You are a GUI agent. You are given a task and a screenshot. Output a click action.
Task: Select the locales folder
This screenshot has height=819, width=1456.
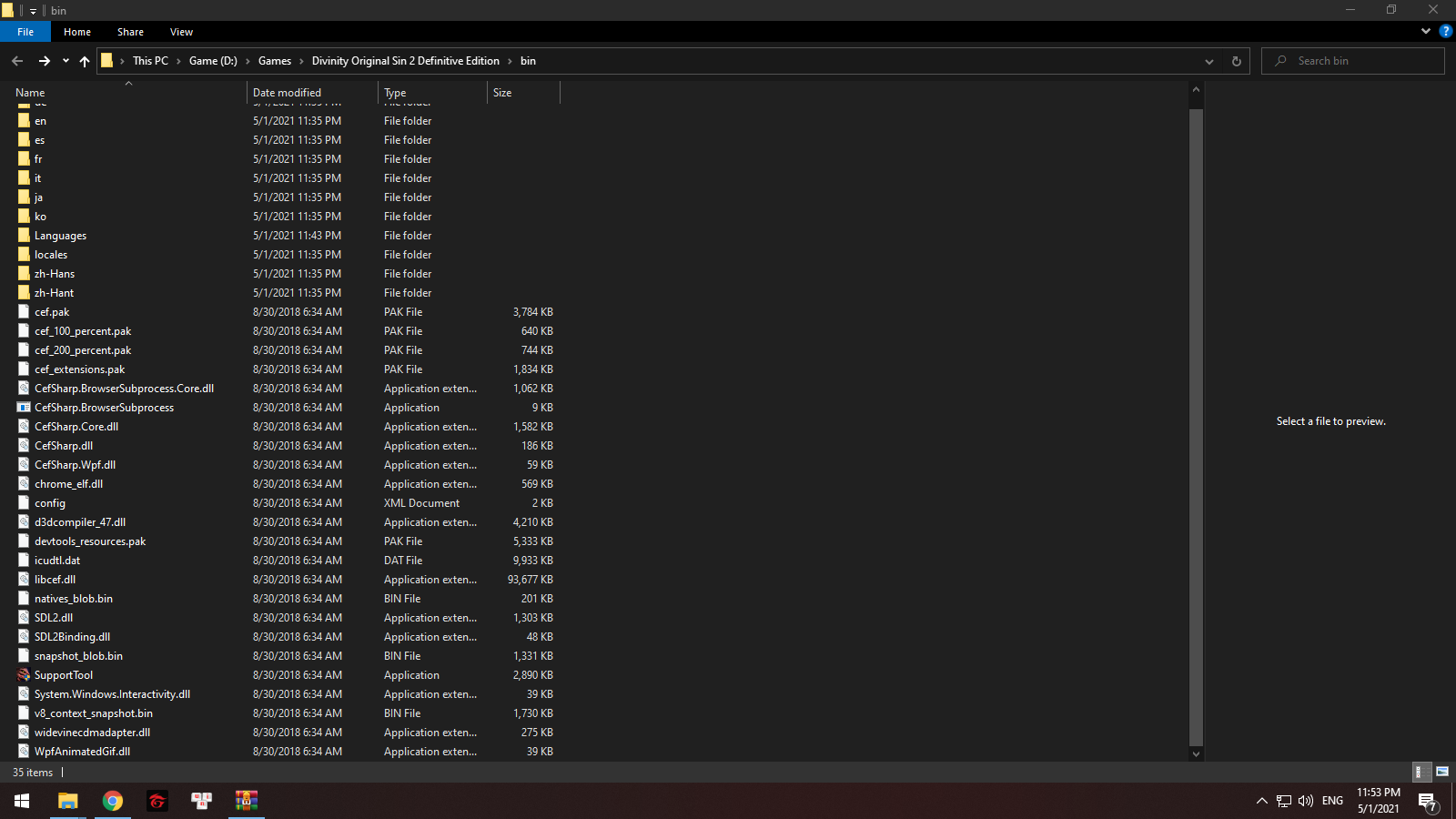(x=51, y=255)
